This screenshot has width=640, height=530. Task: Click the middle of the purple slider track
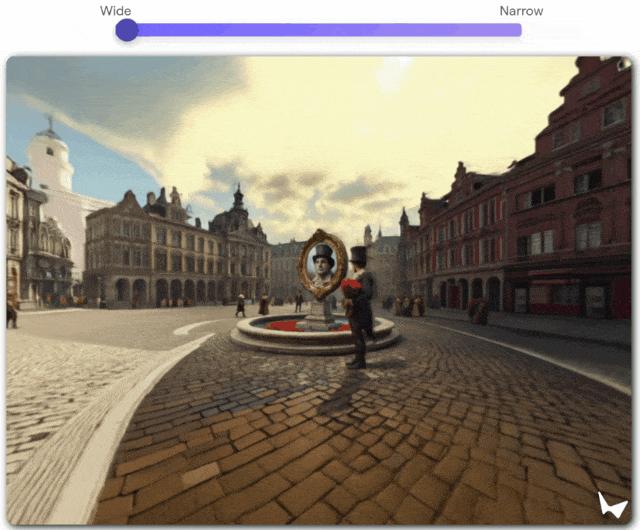324,30
